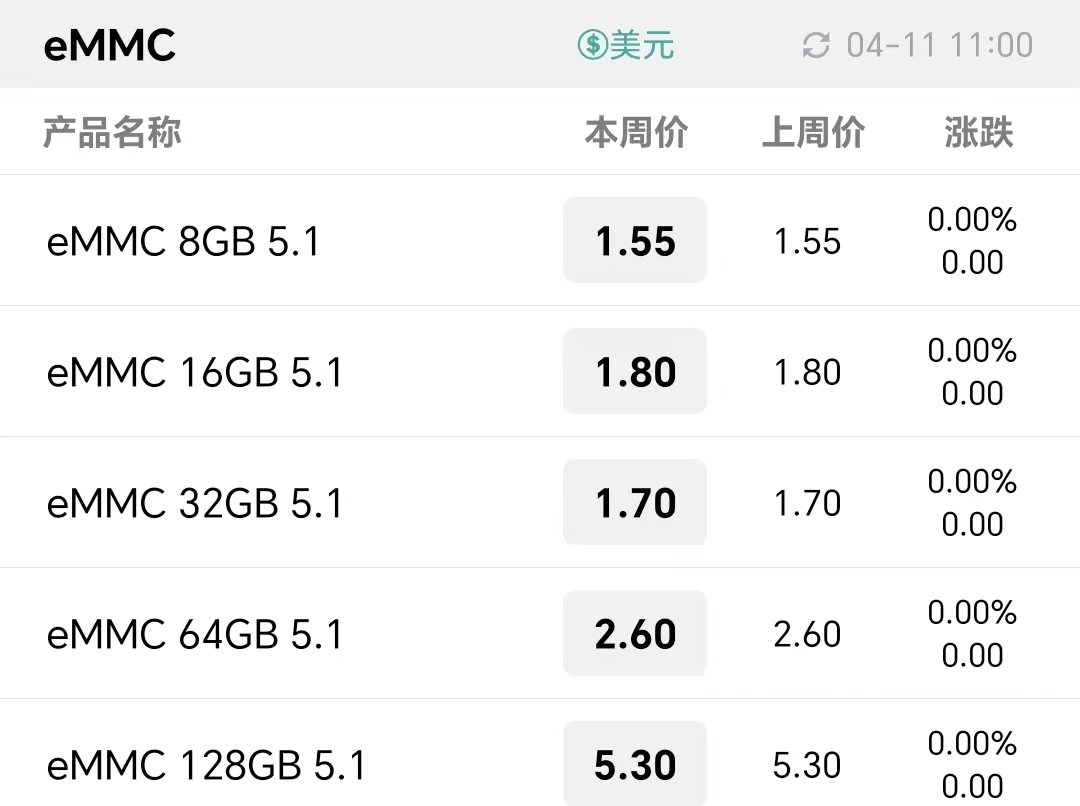
Task: Open the eMMC 8GB 5.1 product row
Action: tap(183, 242)
